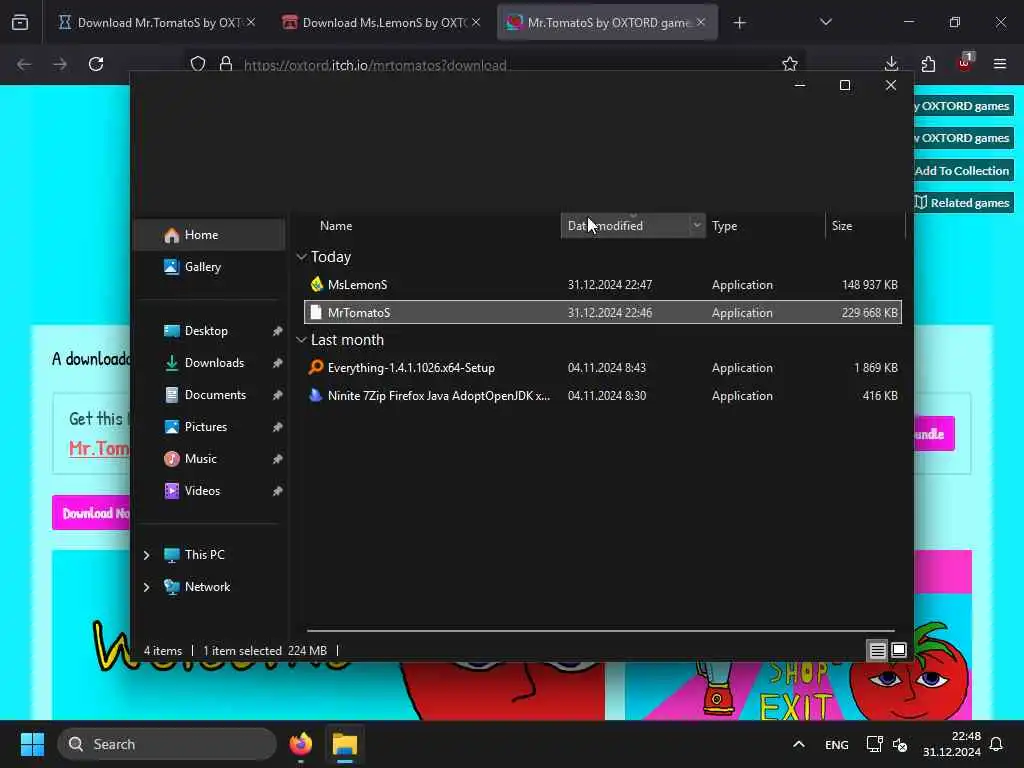
Task: Bookmark this page with star icon
Action: (x=790, y=64)
